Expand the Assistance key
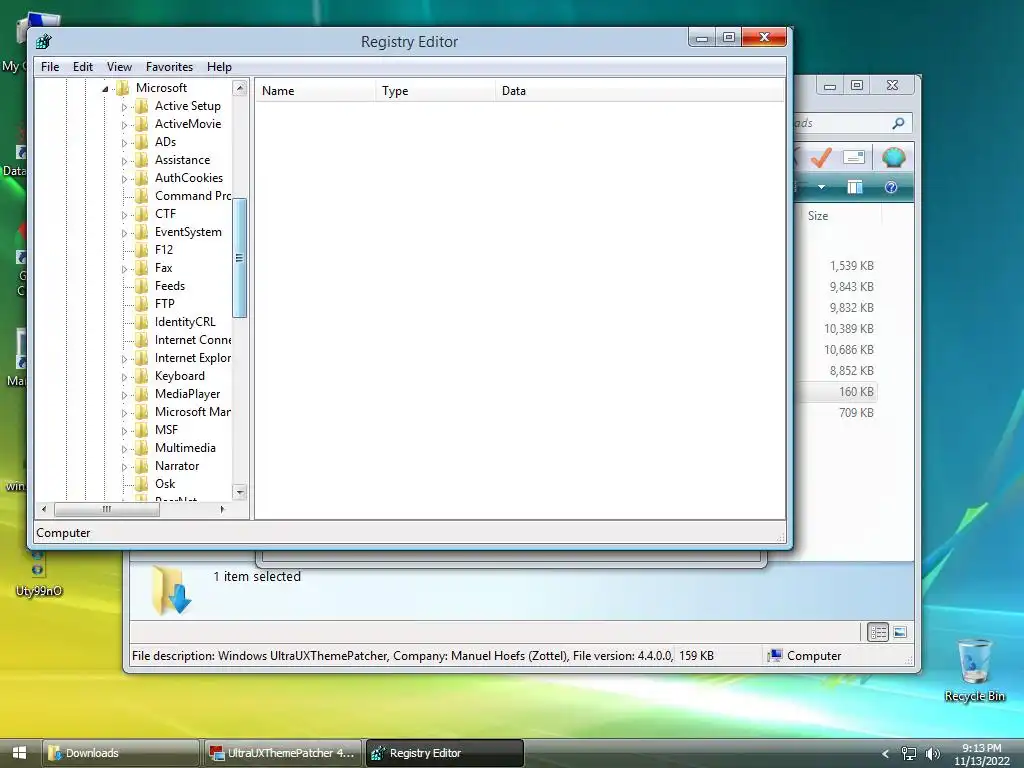 pos(124,161)
